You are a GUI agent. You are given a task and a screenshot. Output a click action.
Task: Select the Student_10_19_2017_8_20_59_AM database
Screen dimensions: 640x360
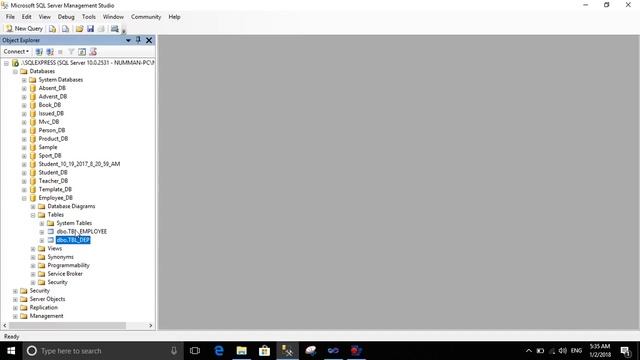tap(79, 164)
